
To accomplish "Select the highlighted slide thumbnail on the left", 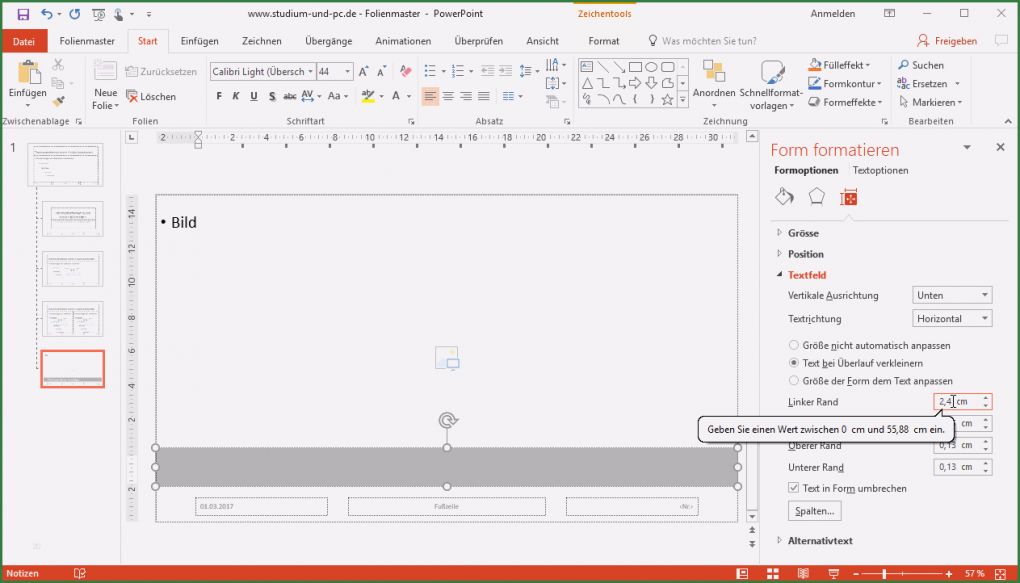I will pos(72,368).
